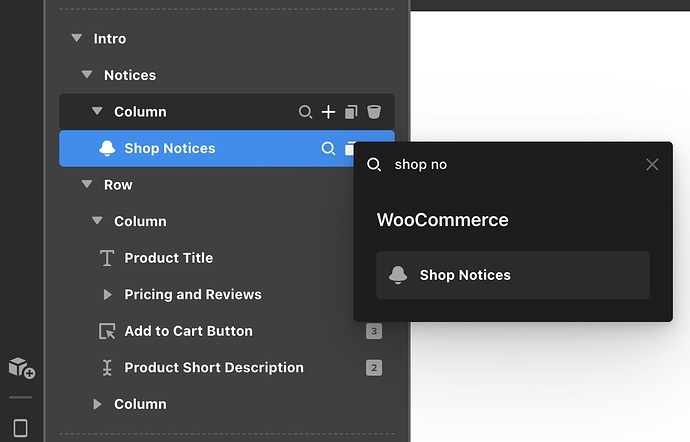Duplicate the Column under Notices
Image resolution: width=690 pixels, height=442 pixels.
[x=351, y=112]
